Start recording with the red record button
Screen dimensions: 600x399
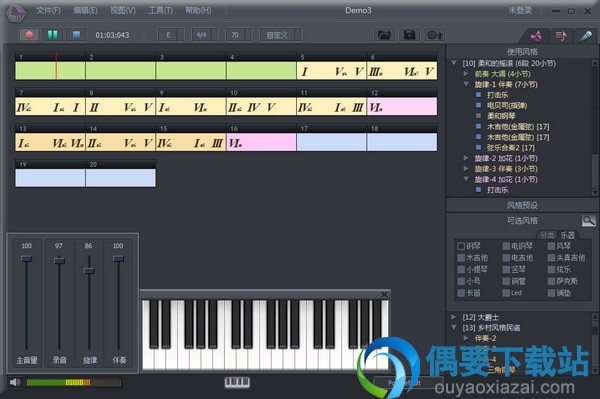[29, 35]
